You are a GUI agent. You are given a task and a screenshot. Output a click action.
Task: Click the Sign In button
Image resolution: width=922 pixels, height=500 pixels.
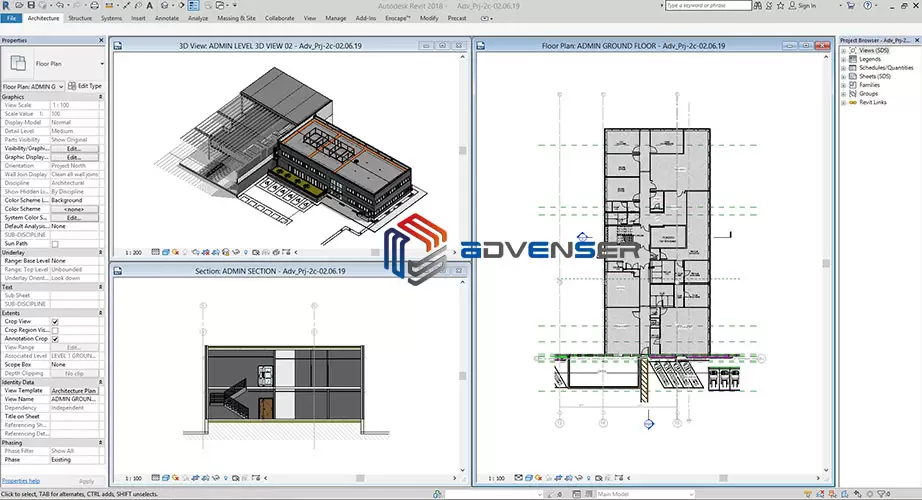[x=805, y=5]
